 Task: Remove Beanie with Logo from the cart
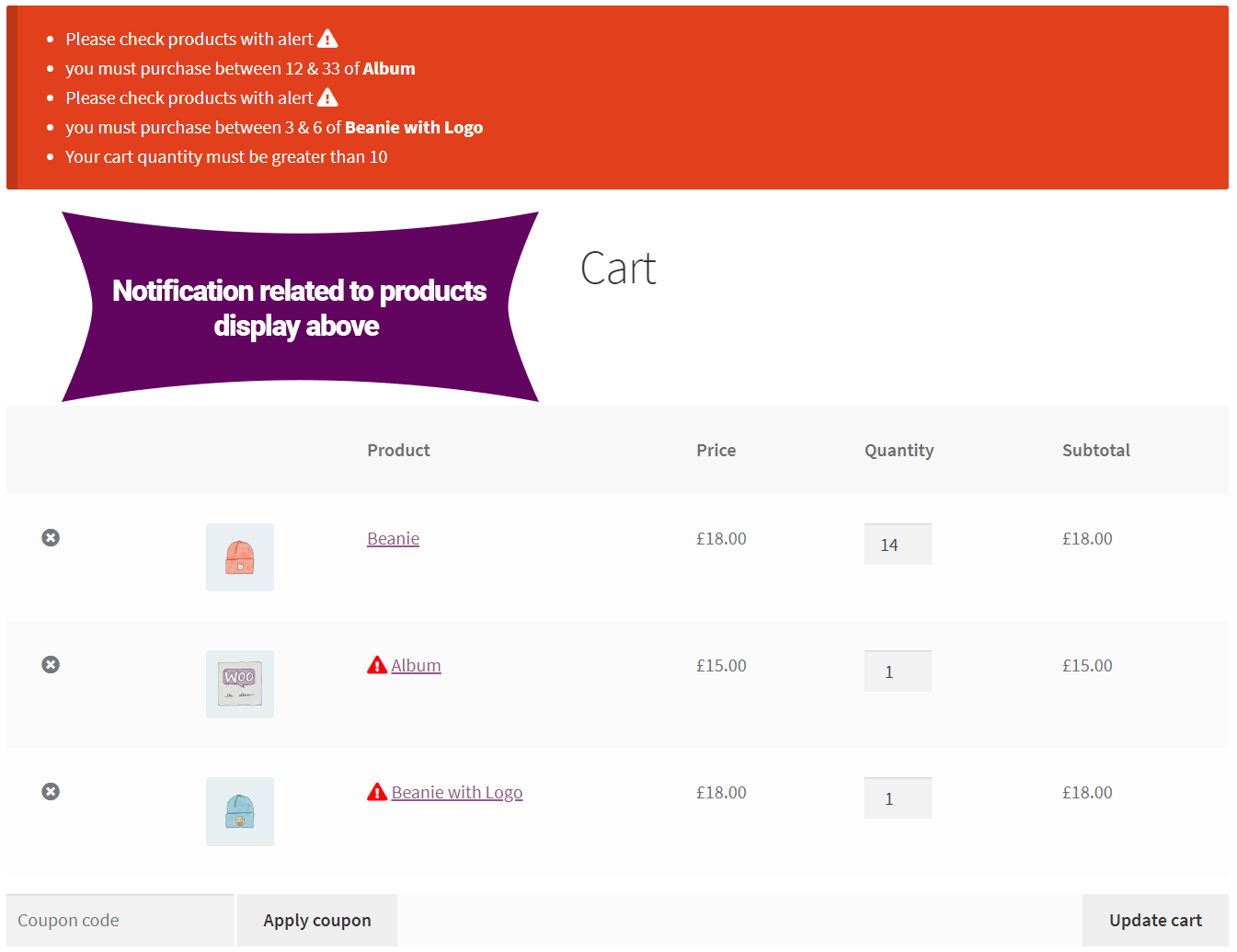click(51, 791)
